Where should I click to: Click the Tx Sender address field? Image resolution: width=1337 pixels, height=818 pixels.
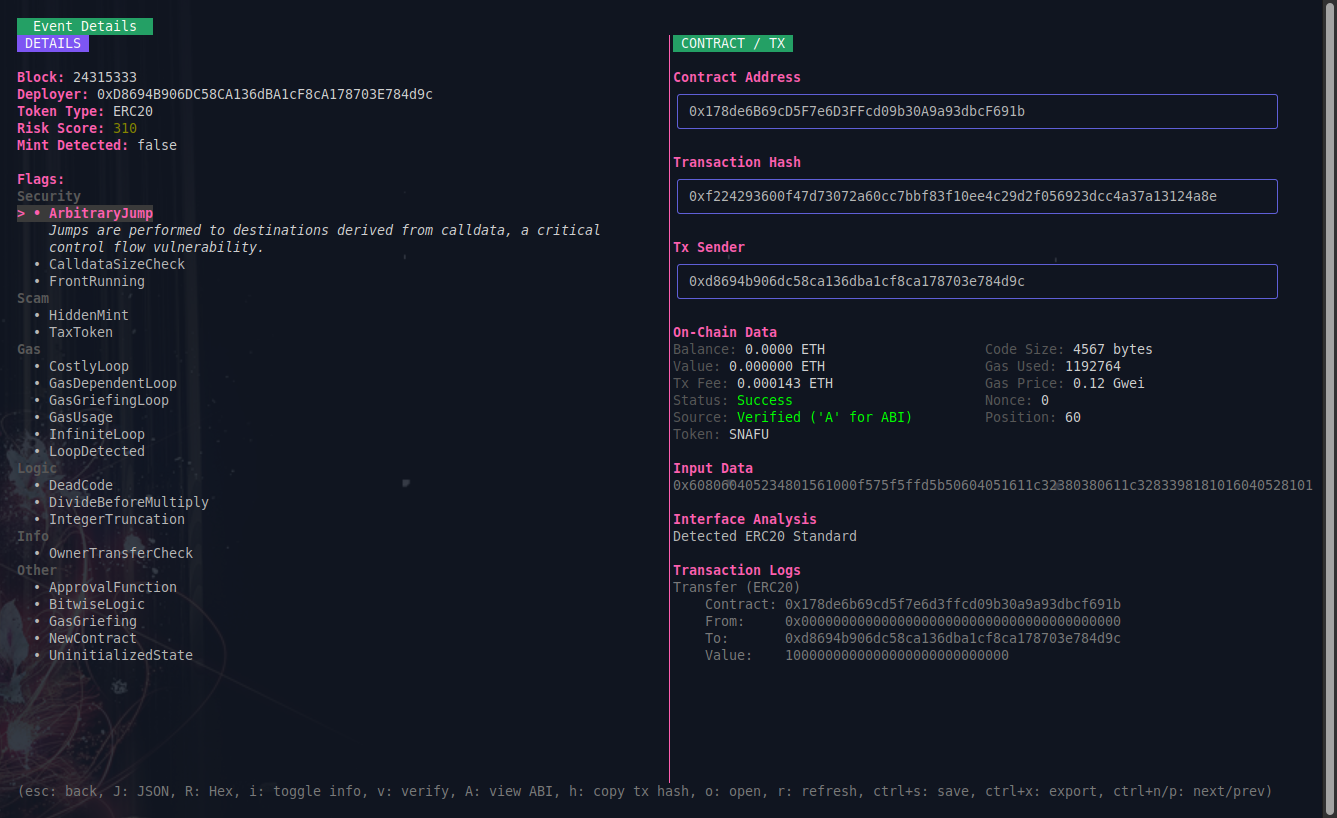point(977,281)
